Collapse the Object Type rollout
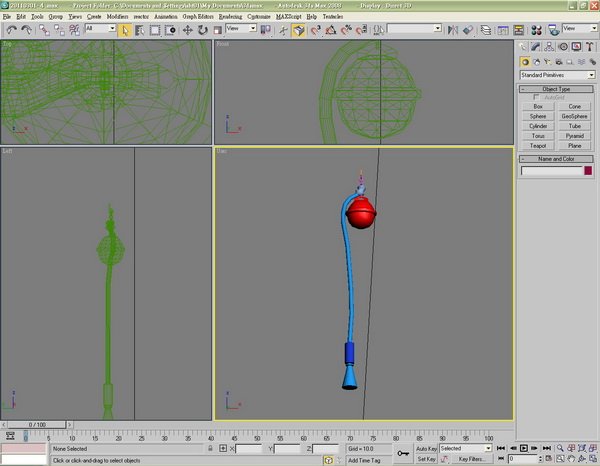 click(556, 89)
